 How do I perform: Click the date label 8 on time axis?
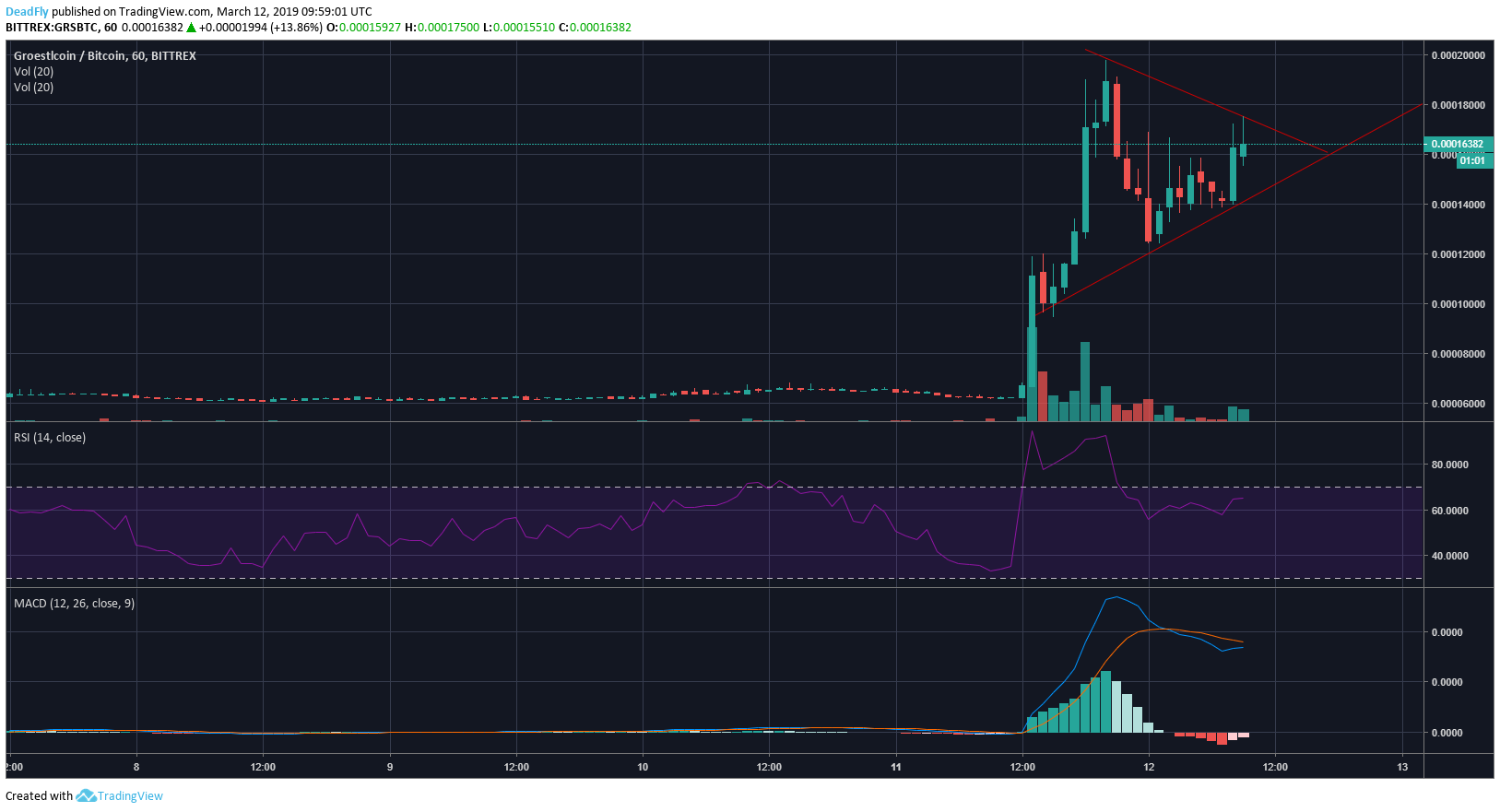point(136,767)
